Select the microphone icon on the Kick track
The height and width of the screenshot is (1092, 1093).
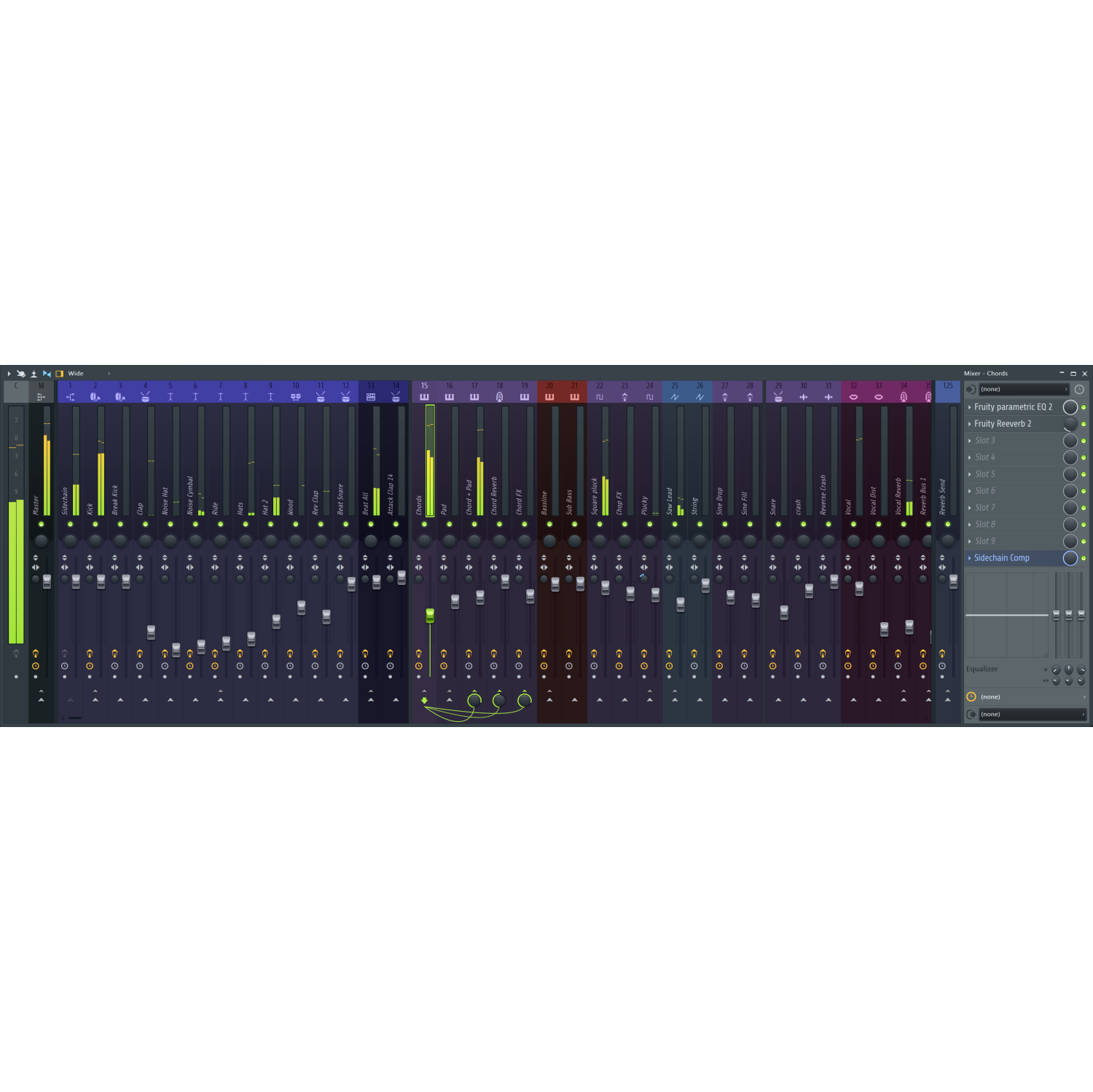point(94,398)
